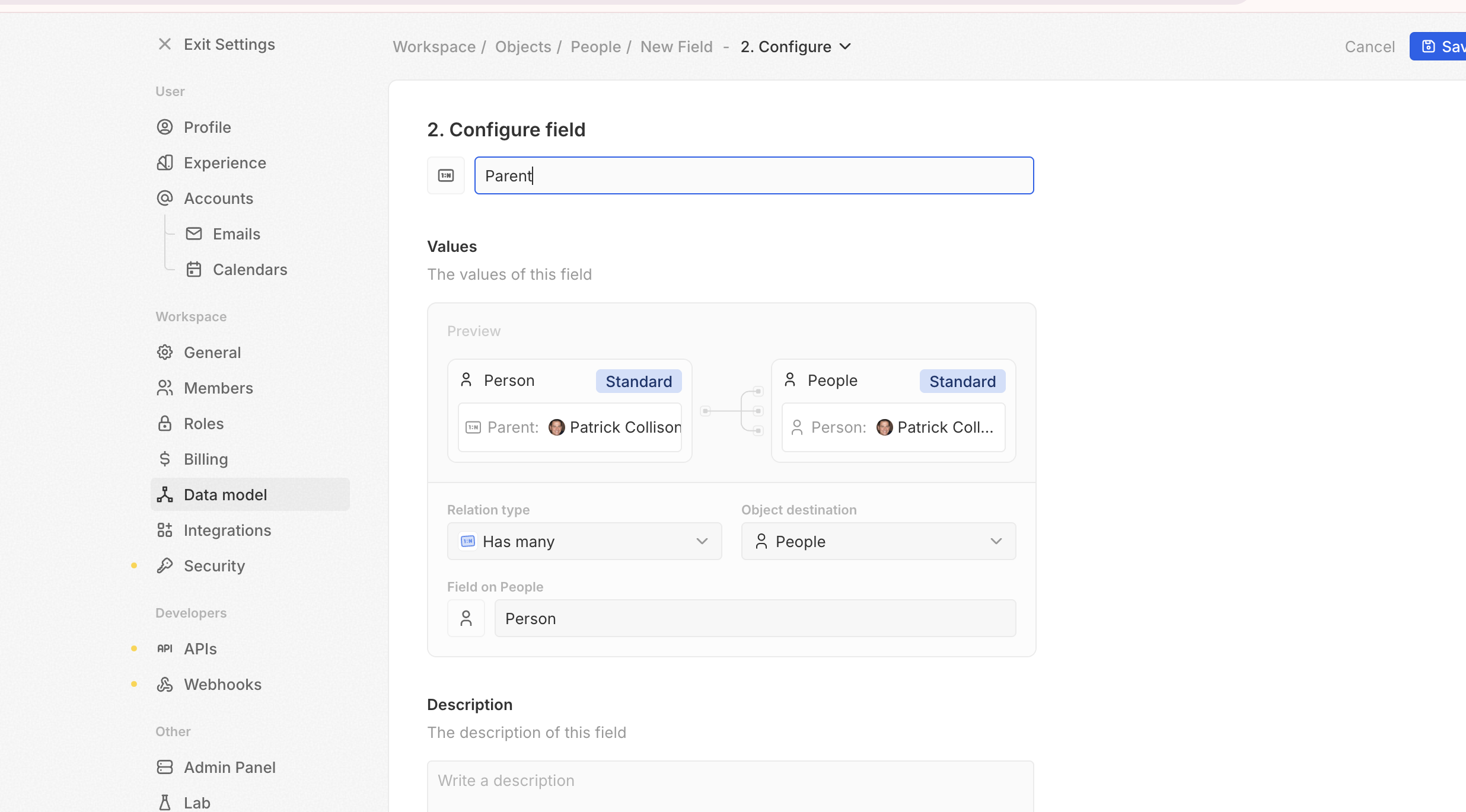The image size is (1466, 812).
Task: Open the Object destination dropdown
Action: coord(878,542)
